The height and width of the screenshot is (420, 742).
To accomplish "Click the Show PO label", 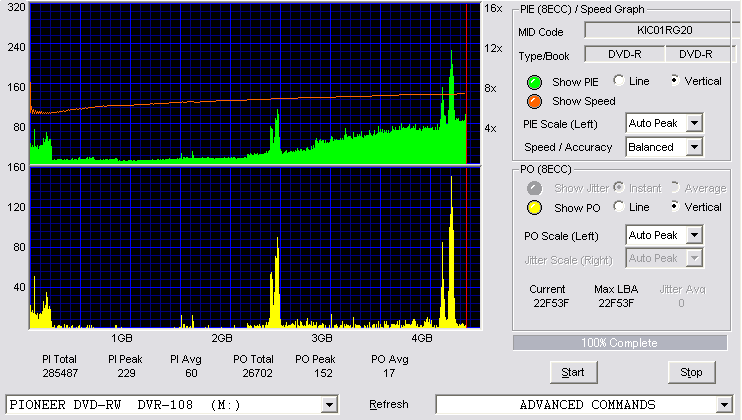I will tap(577, 208).
